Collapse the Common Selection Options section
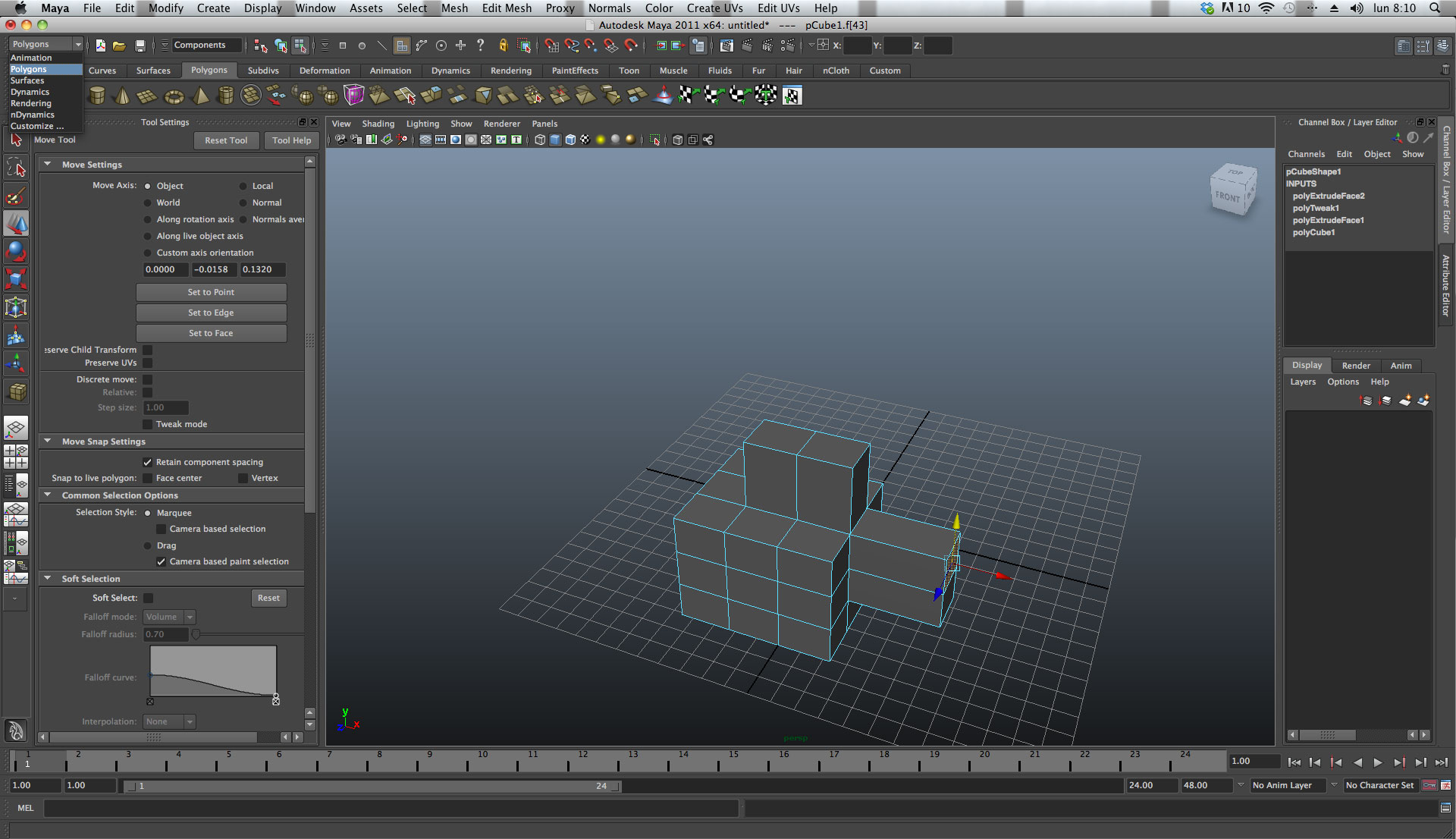 (48, 495)
